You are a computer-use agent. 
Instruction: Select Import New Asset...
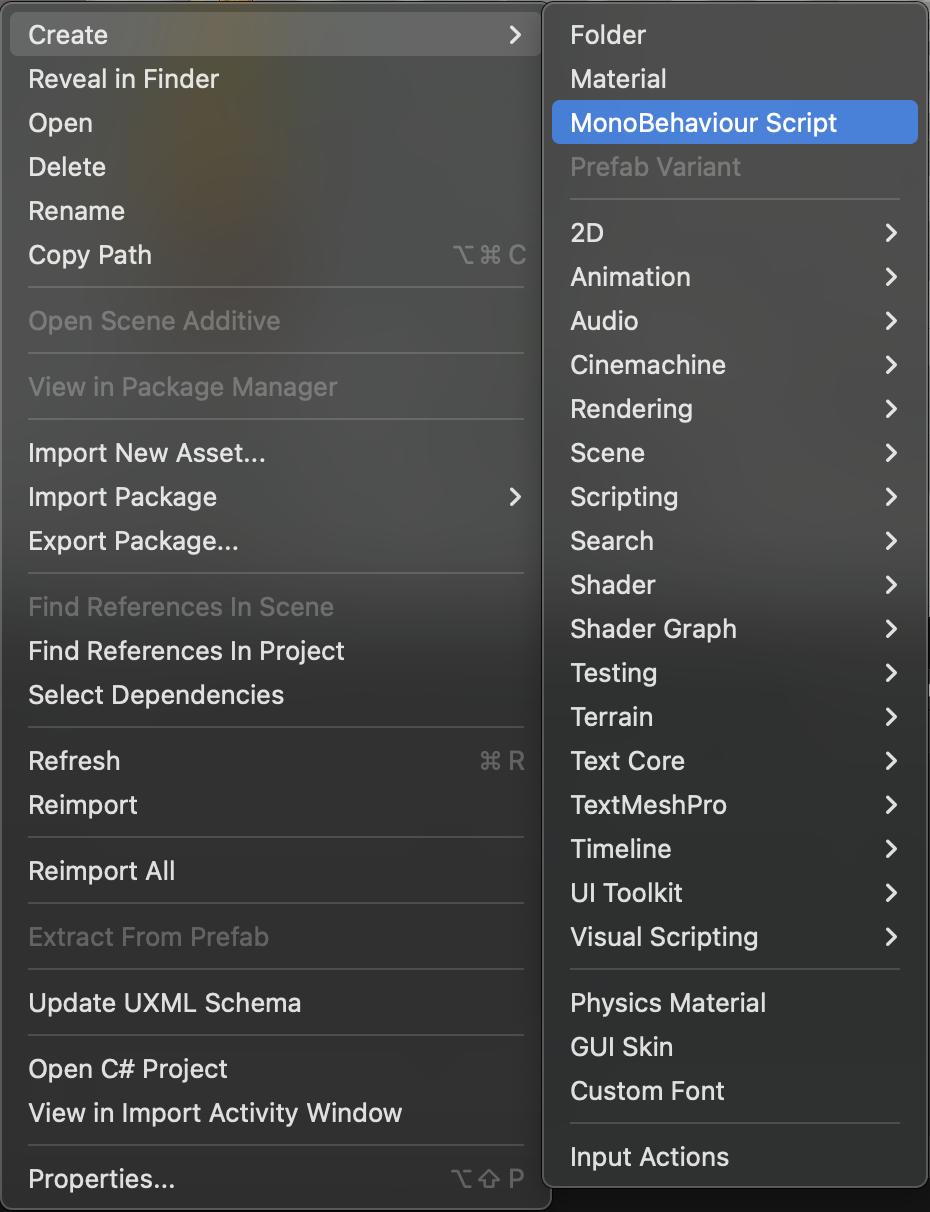click(x=147, y=453)
